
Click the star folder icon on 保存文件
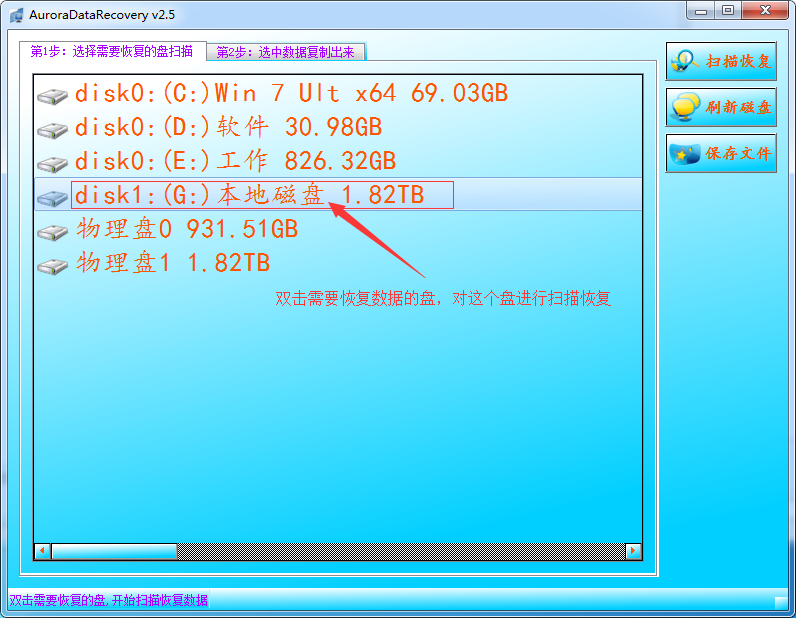click(x=685, y=153)
